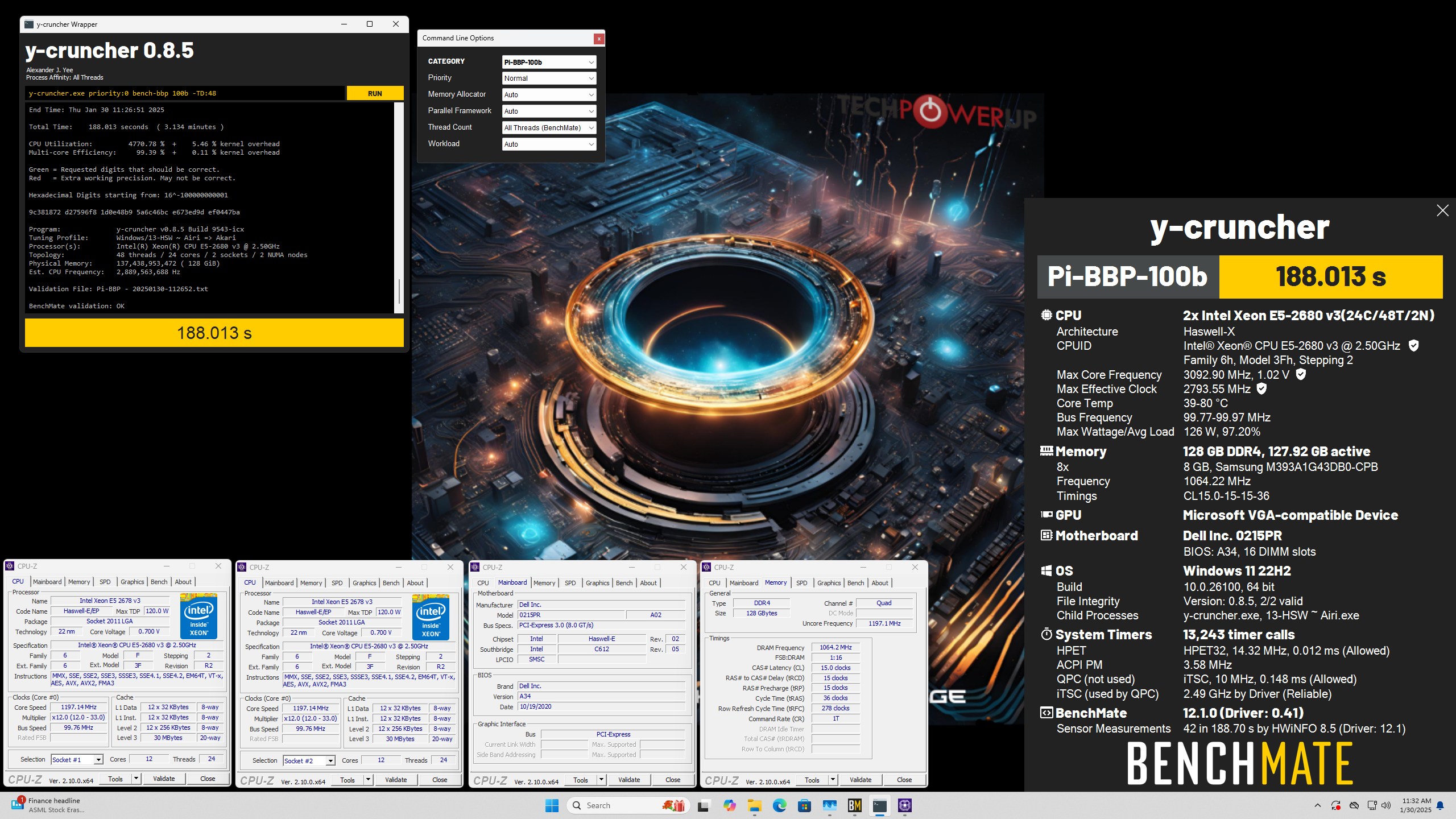Click Close button in Socket #2 CPU-Z window

pos(440,780)
